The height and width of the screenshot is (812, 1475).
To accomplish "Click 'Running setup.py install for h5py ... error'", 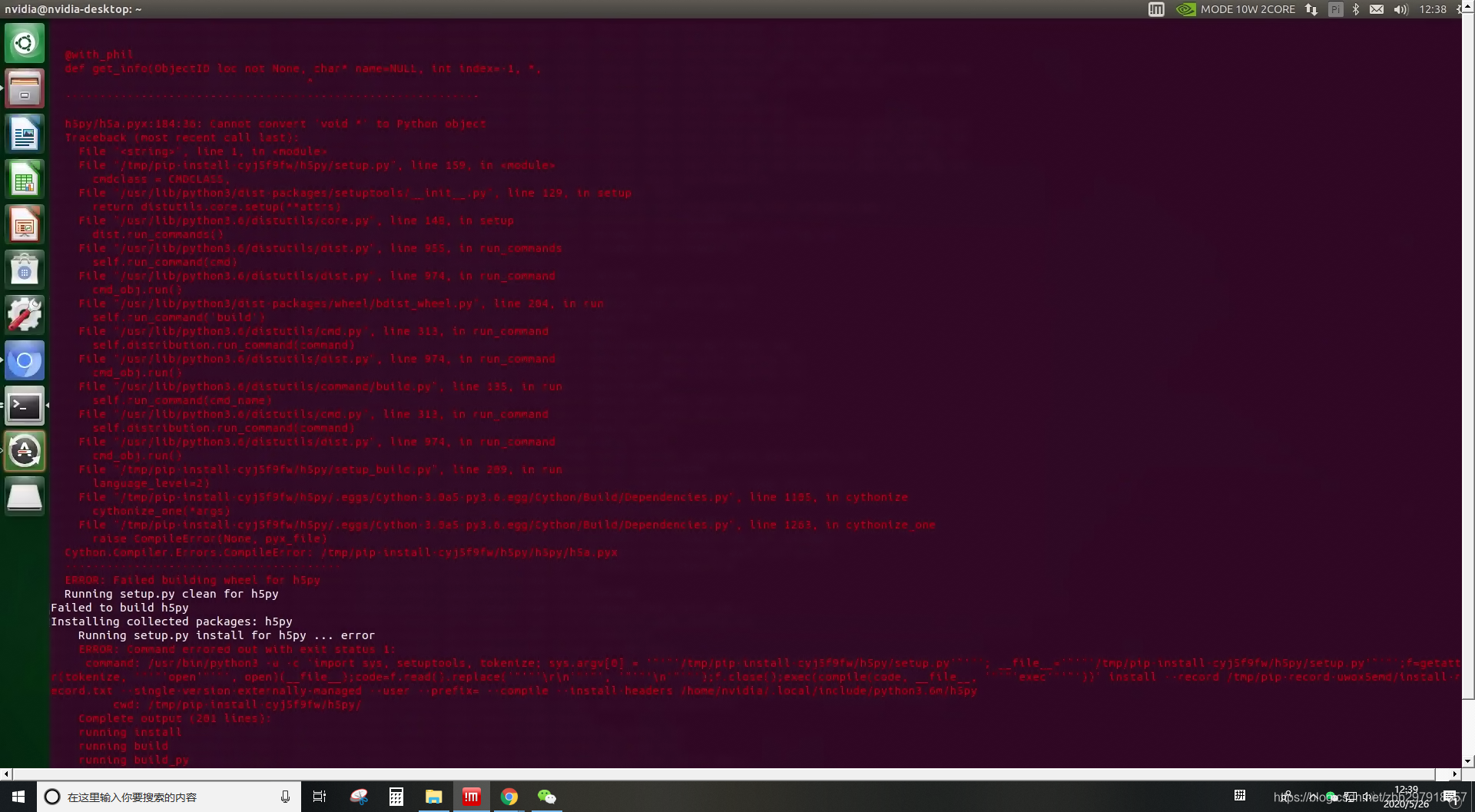I will click(x=227, y=635).
